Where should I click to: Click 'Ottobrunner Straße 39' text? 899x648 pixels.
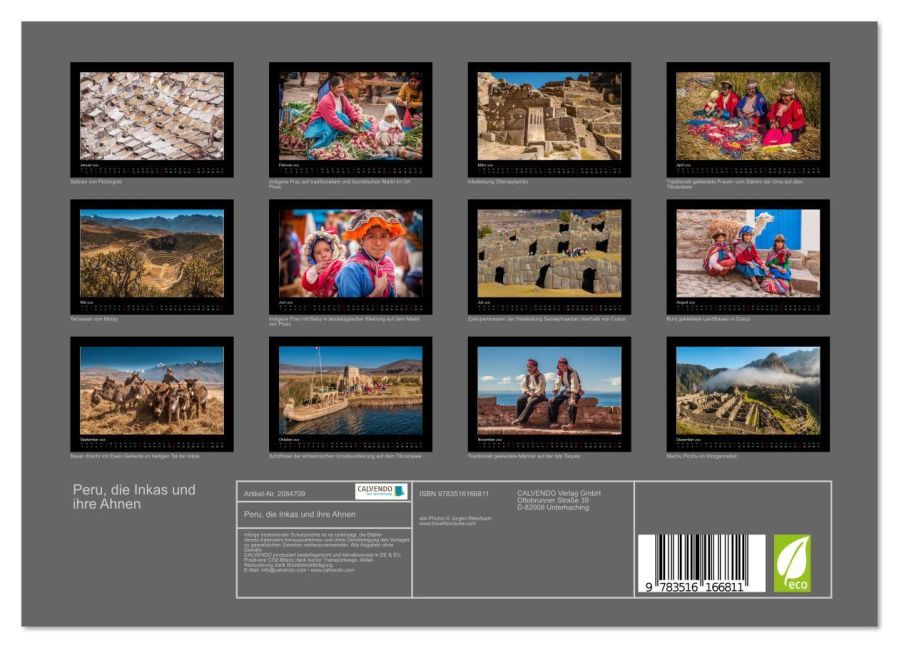553,500
